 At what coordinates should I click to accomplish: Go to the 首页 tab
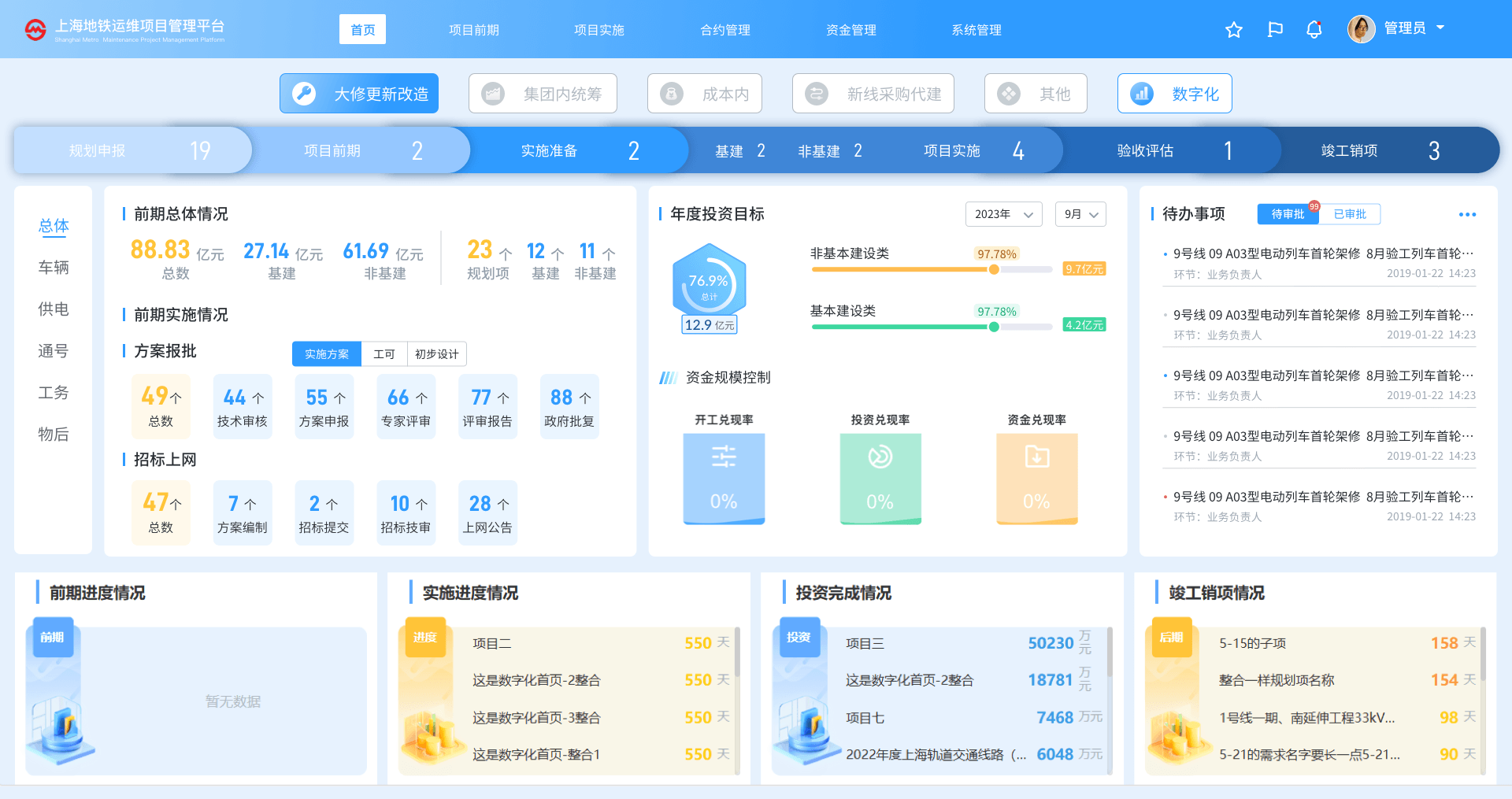pos(363,29)
